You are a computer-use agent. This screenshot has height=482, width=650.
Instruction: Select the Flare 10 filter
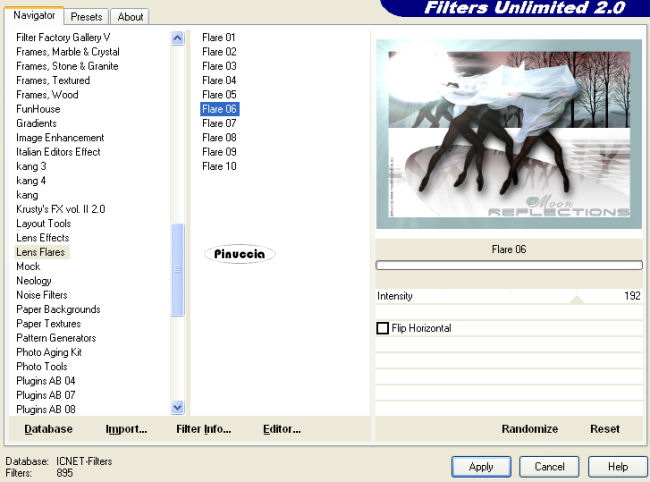tap(219, 166)
